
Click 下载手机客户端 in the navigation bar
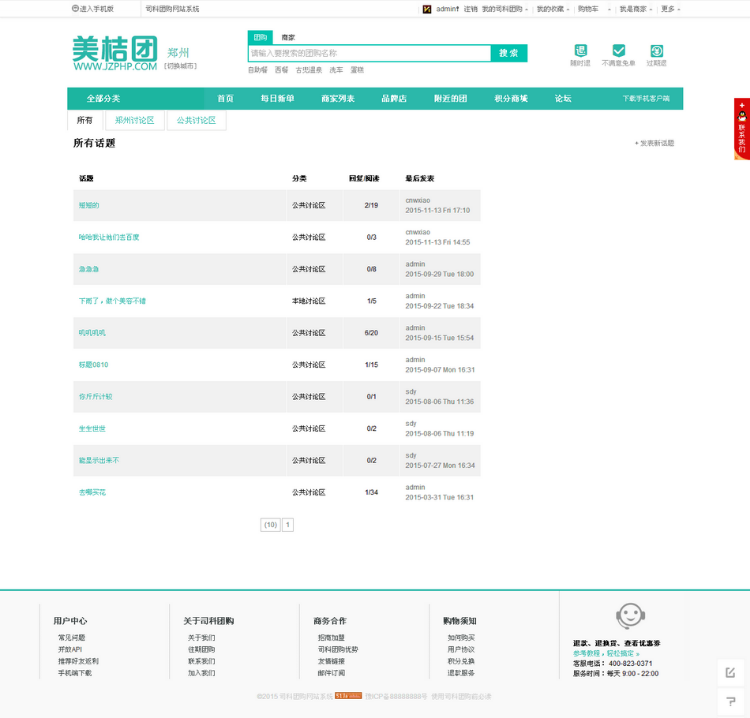[646, 99]
